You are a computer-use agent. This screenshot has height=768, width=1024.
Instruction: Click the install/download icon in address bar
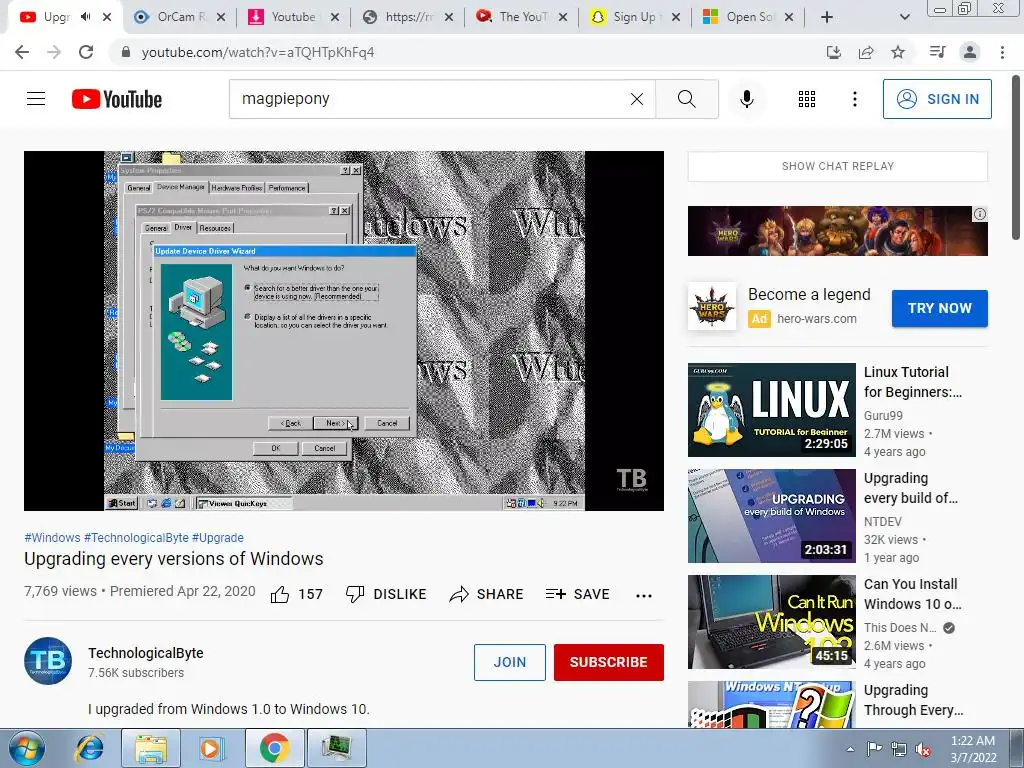tap(834, 52)
